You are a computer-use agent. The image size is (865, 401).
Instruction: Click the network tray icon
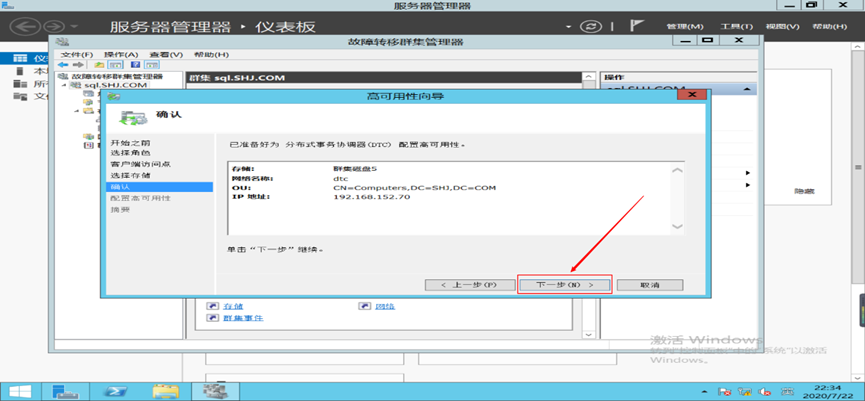click(745, 392)
